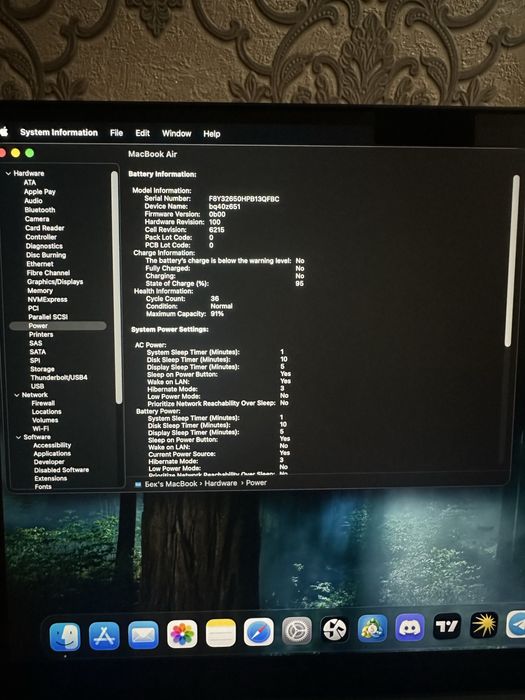The image size is (525, 700).
Task: Select PCI in the sidebar
Action: click(x=33, y=308)
